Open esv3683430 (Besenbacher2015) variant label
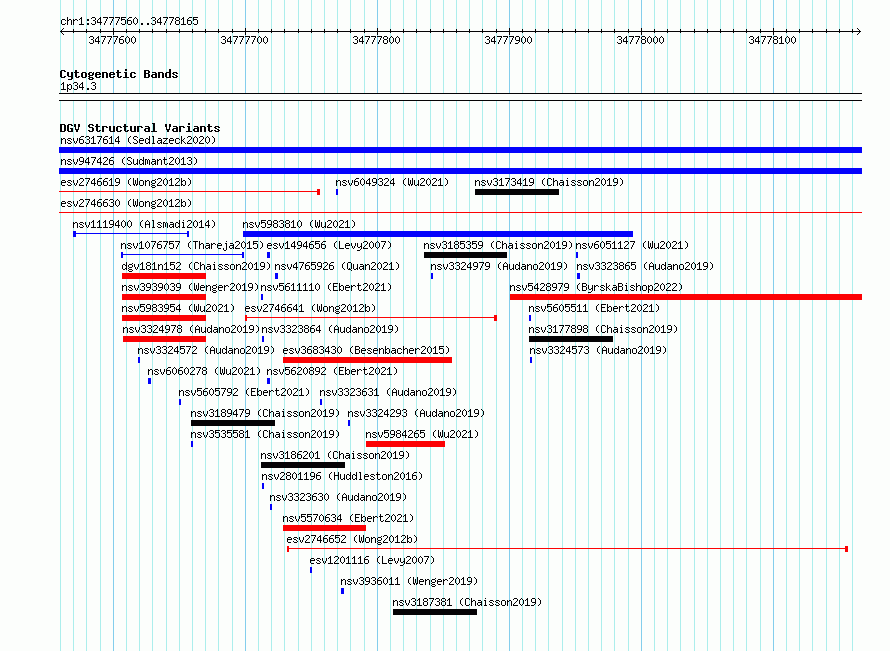 pyautogui.click(x=366, y=350)
